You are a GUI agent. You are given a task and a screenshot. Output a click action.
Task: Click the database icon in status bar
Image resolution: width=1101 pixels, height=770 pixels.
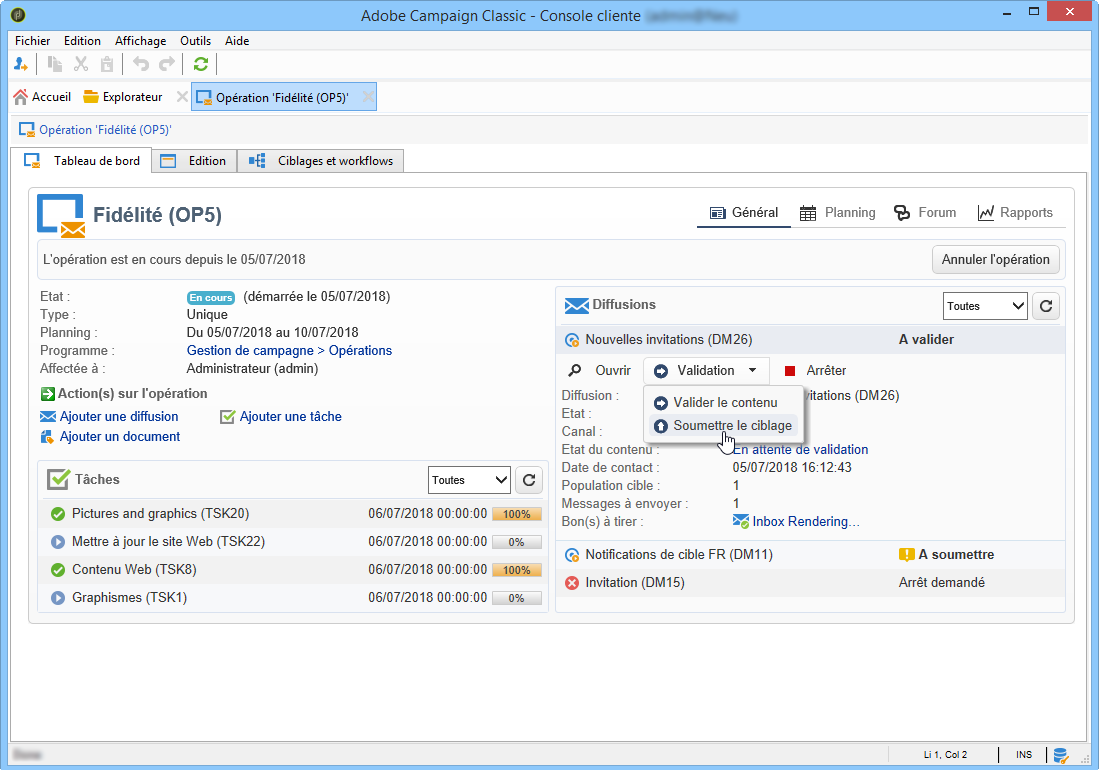tap(1060, 755)
